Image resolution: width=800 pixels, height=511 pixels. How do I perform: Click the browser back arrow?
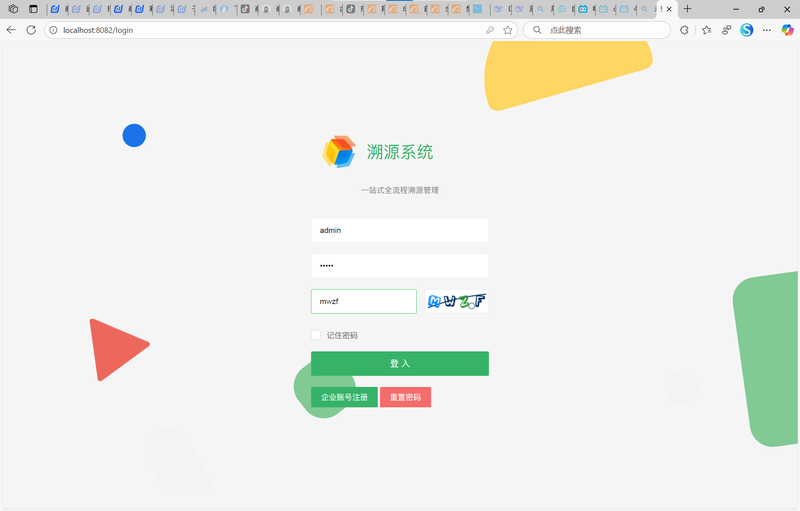point(11,30)
